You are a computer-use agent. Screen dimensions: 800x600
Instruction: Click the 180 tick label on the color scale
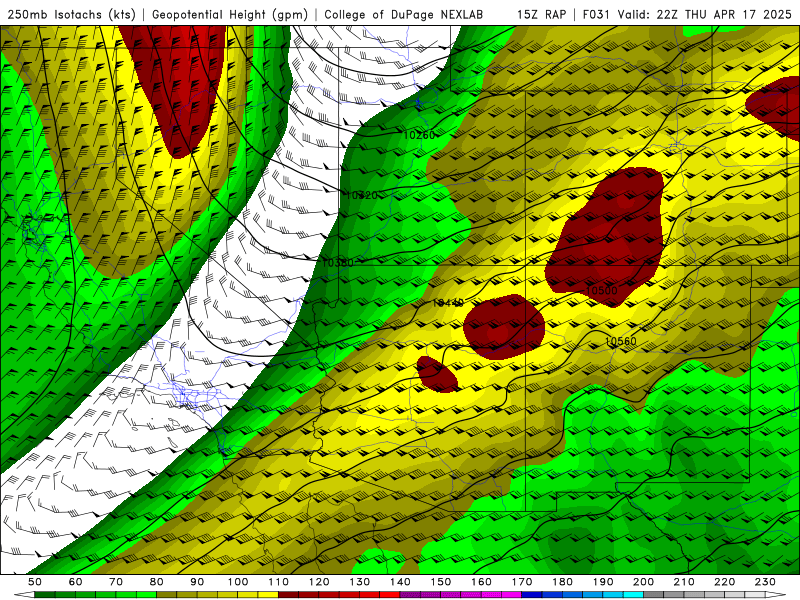pyautogui.click(x=562, y=582)
